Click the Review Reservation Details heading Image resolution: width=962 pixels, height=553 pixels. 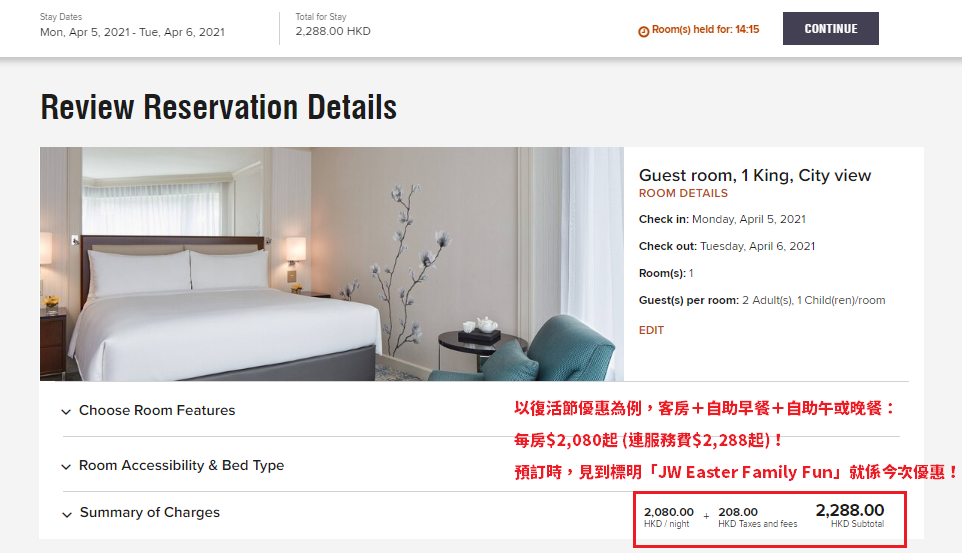(x=218, y=107)
